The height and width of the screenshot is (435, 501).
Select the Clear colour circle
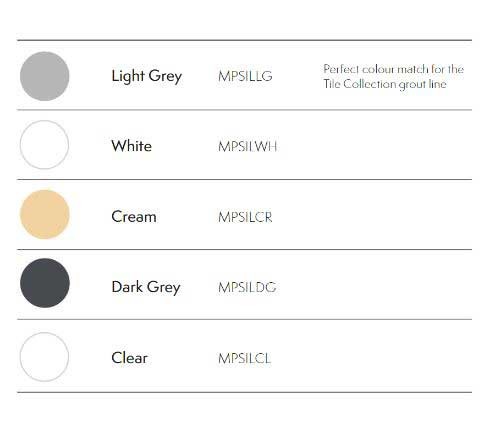click(x=45, y=357)
